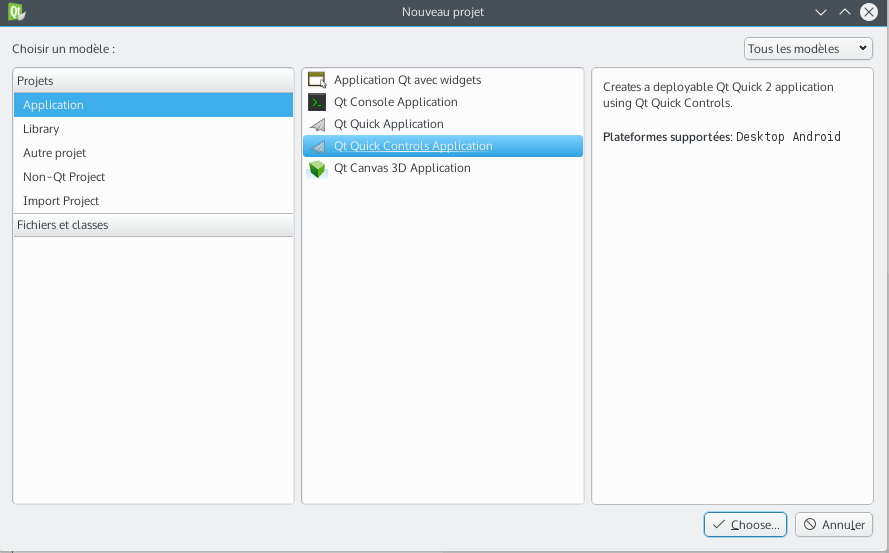Click the Application Qt avec widgets icon
The height and width of the screenshot is (553, 889).
coord(317,80)
